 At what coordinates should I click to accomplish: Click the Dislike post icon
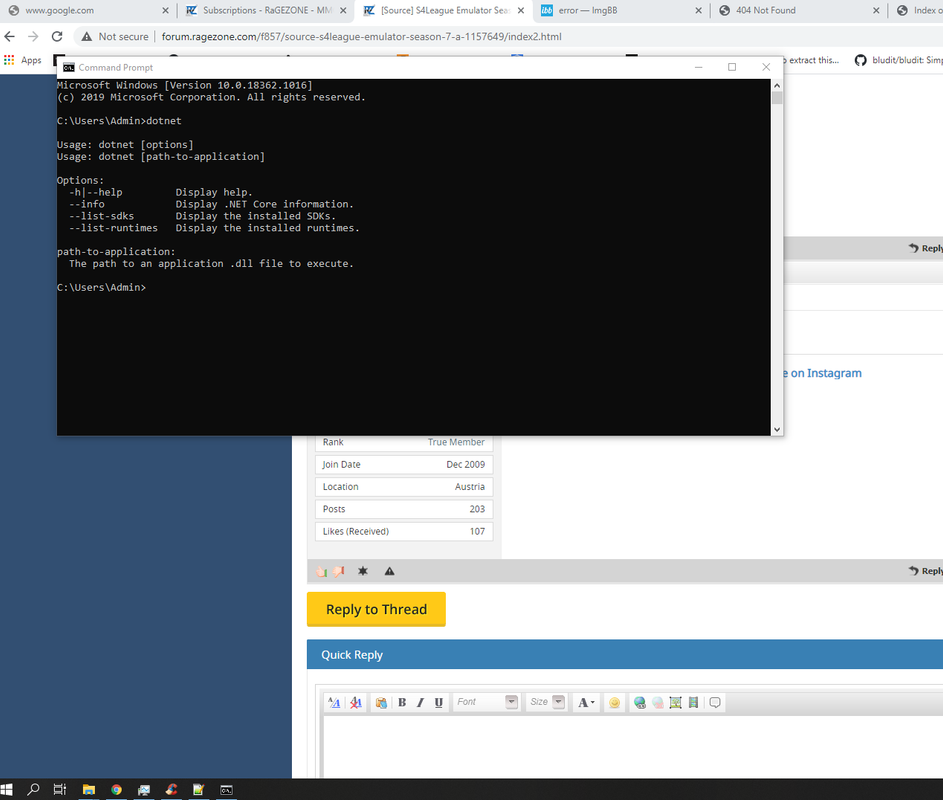pos(339,571)
